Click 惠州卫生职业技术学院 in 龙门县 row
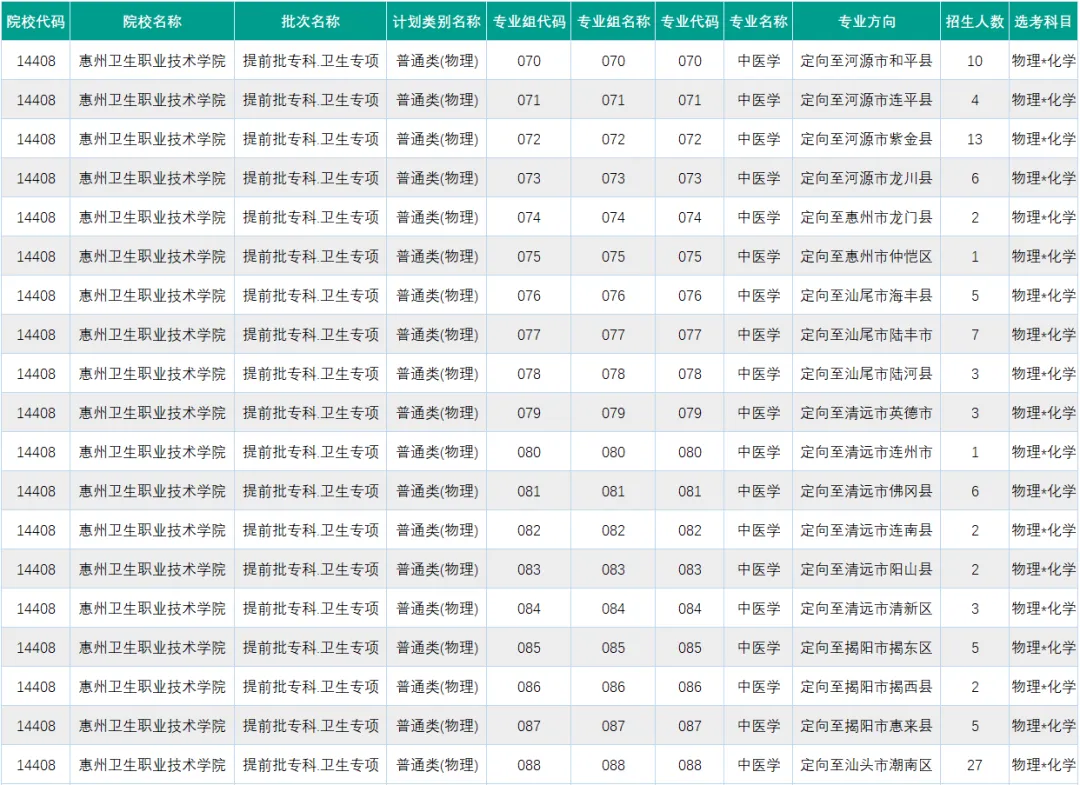 pos(152,218)
